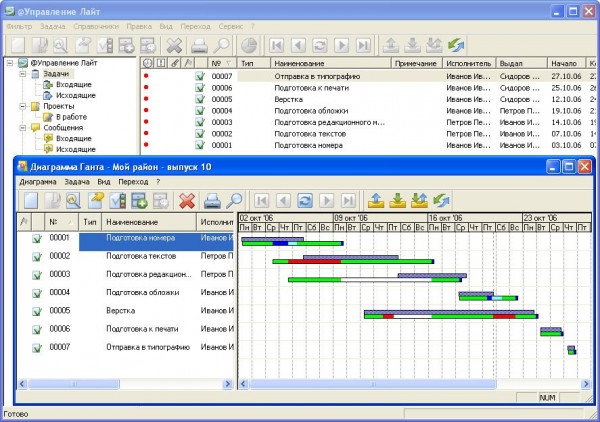This screenshot has height=422, width=600.
Task: Click the printer icon in main window toolbar
Action: [x=199, y=46]
